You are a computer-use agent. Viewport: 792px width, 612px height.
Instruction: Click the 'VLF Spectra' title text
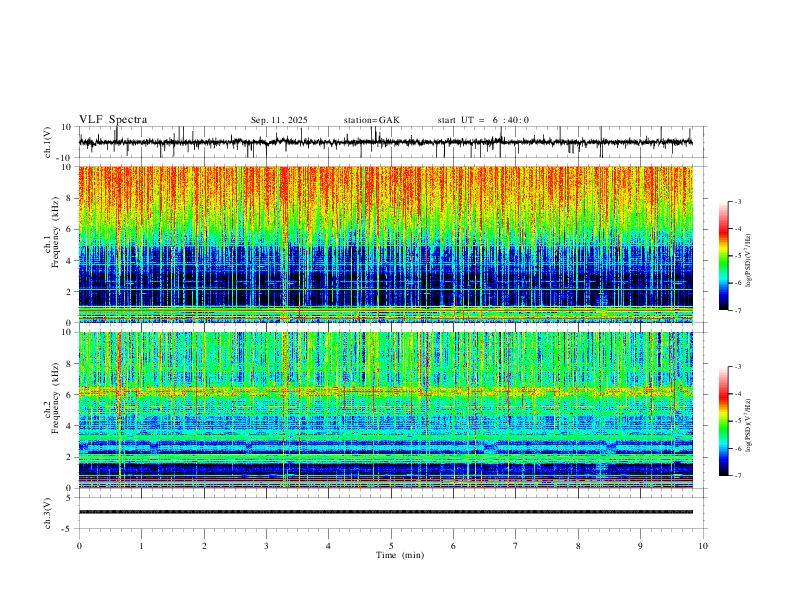pyautogui.click(x=113, y=120)
